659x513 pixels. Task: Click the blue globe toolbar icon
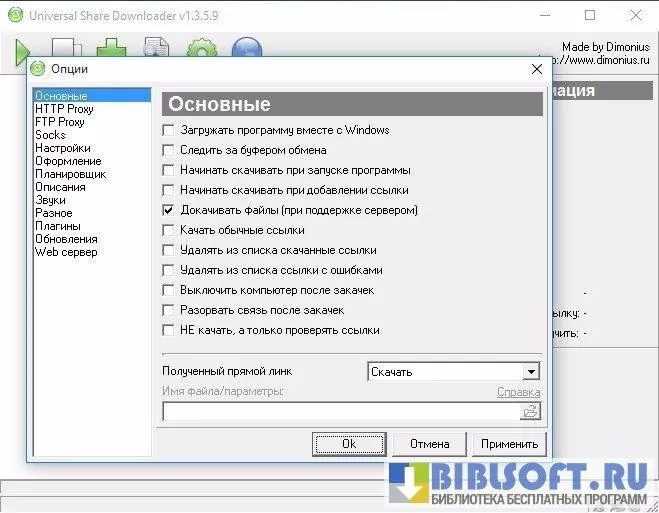click(246, 48)
